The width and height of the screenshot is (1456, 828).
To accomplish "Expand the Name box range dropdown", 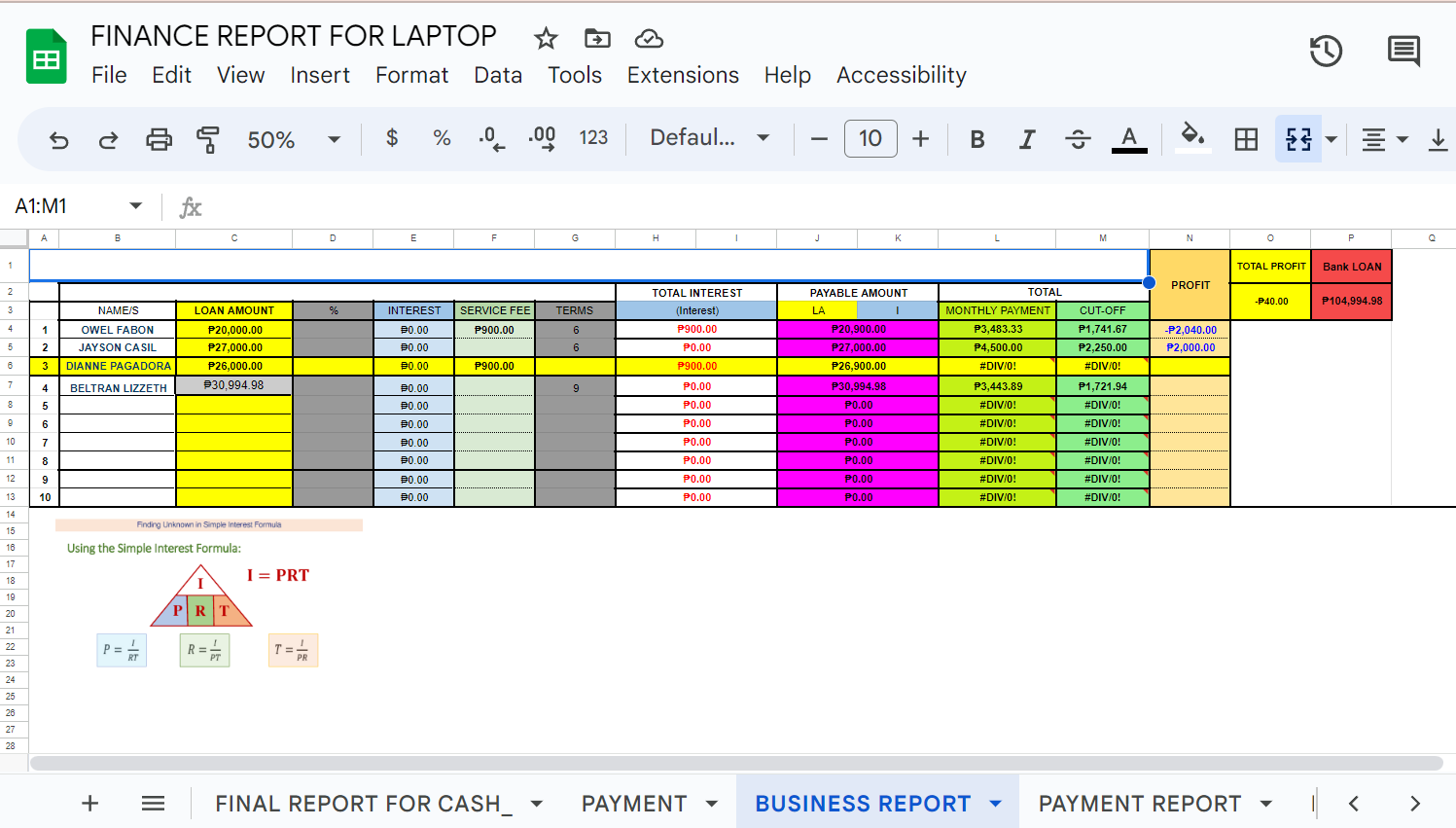I will (x=135, y=206).
